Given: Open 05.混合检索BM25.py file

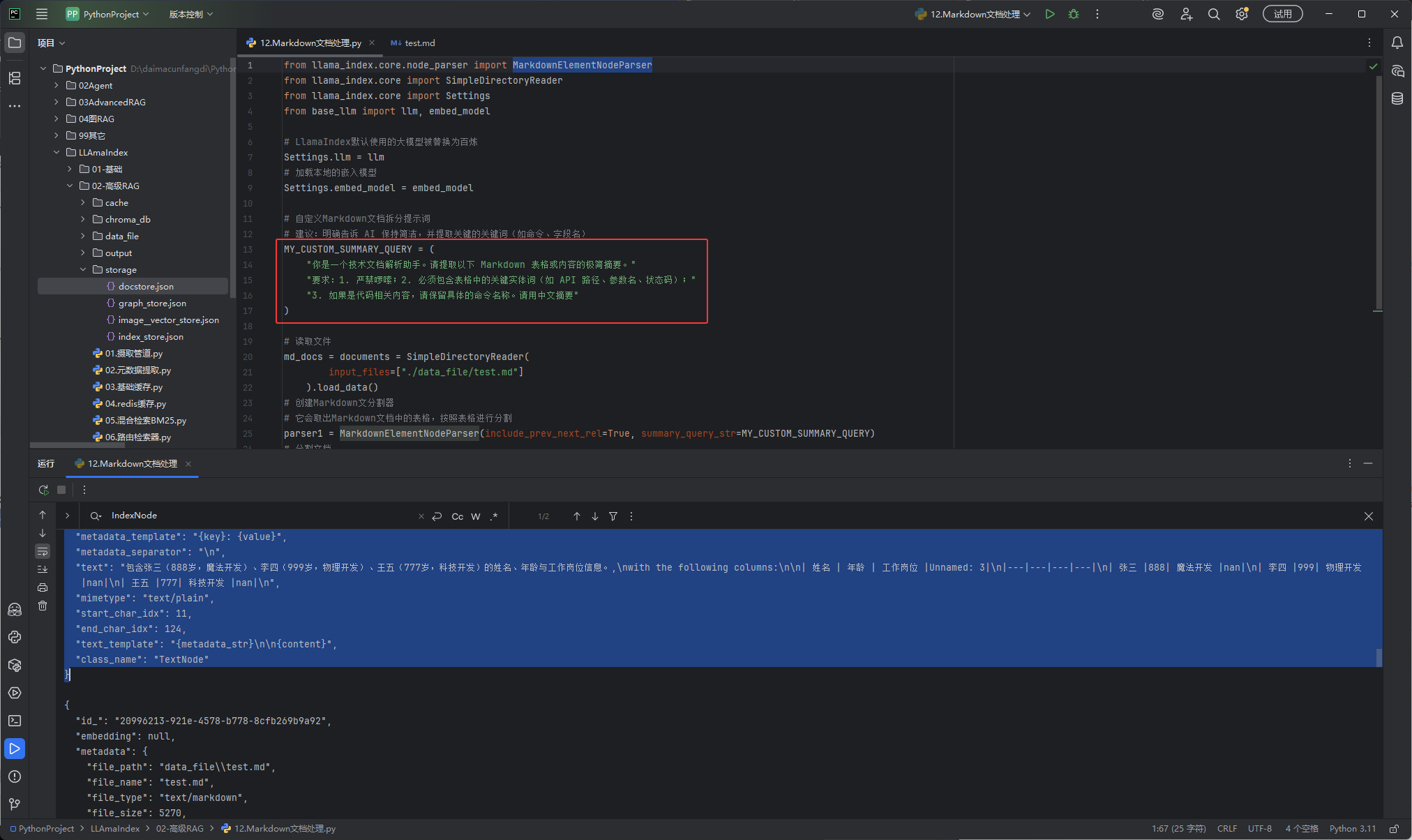Looking at the screenshot, I should (x=146, y=420).
